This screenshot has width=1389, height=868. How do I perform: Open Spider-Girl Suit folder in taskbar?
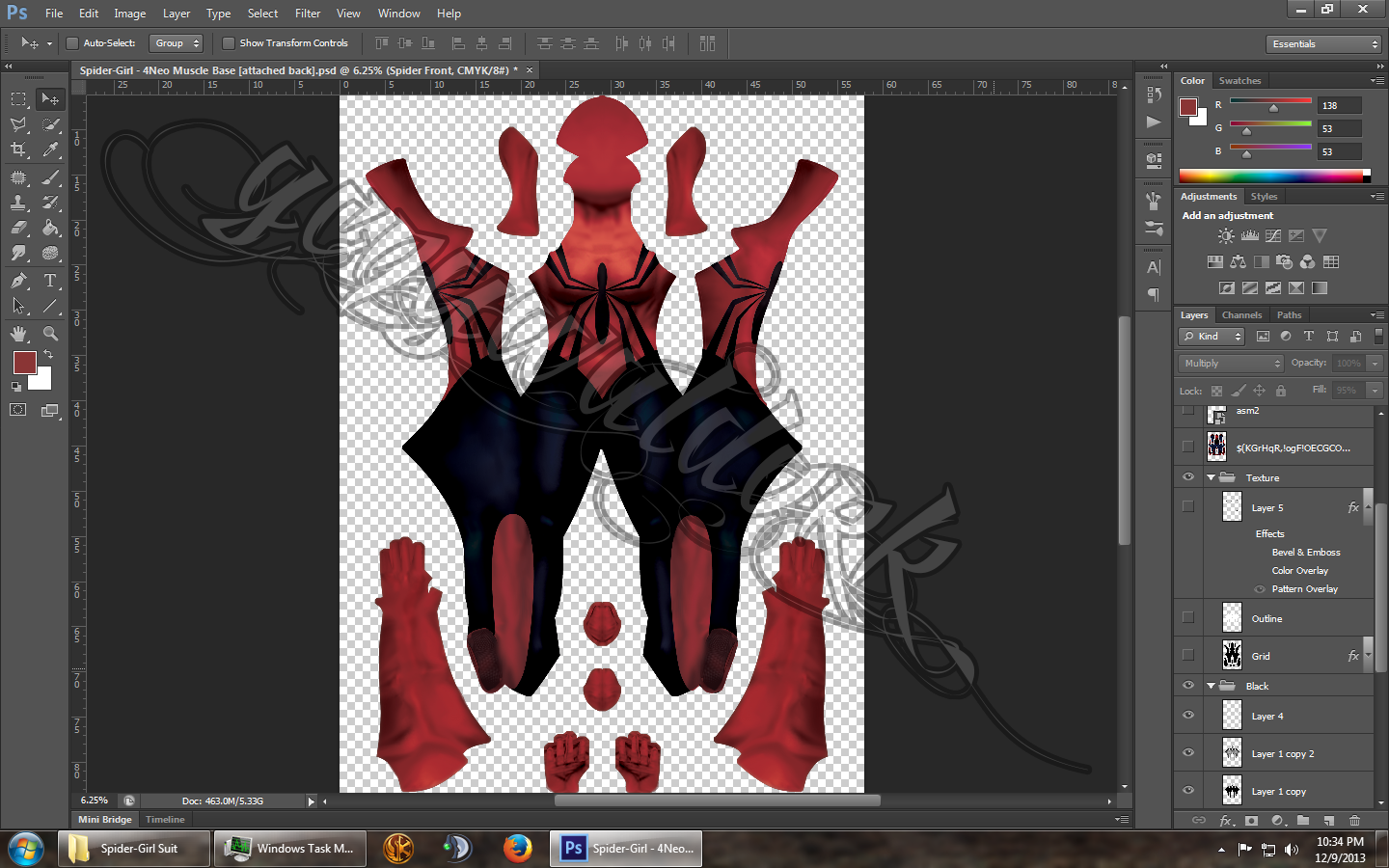click(134, 849)
